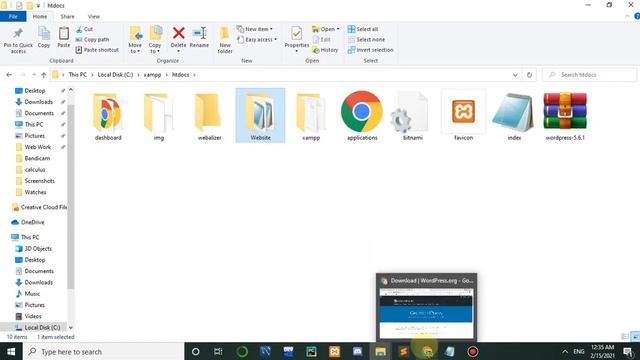The width and height of the screenshot is (640, 360).
Task: Click the Windows Start button
Action: point(11,351)
